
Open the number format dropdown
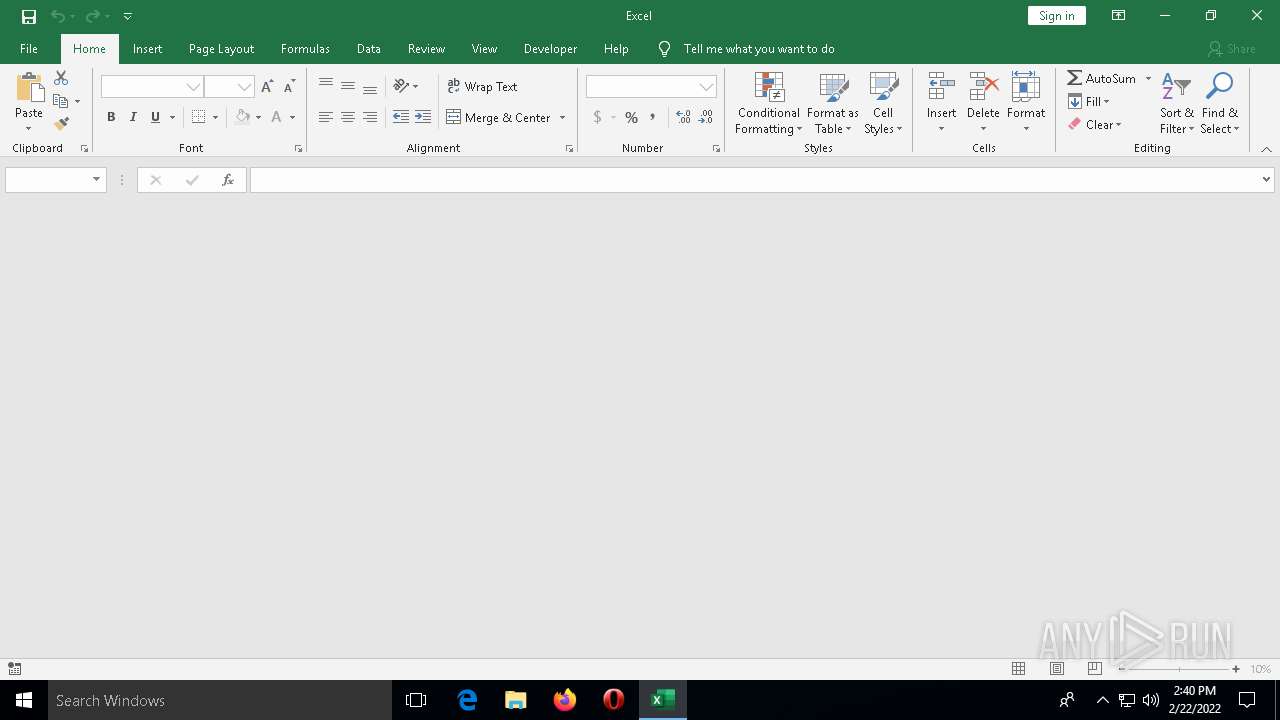click(706, 87)
